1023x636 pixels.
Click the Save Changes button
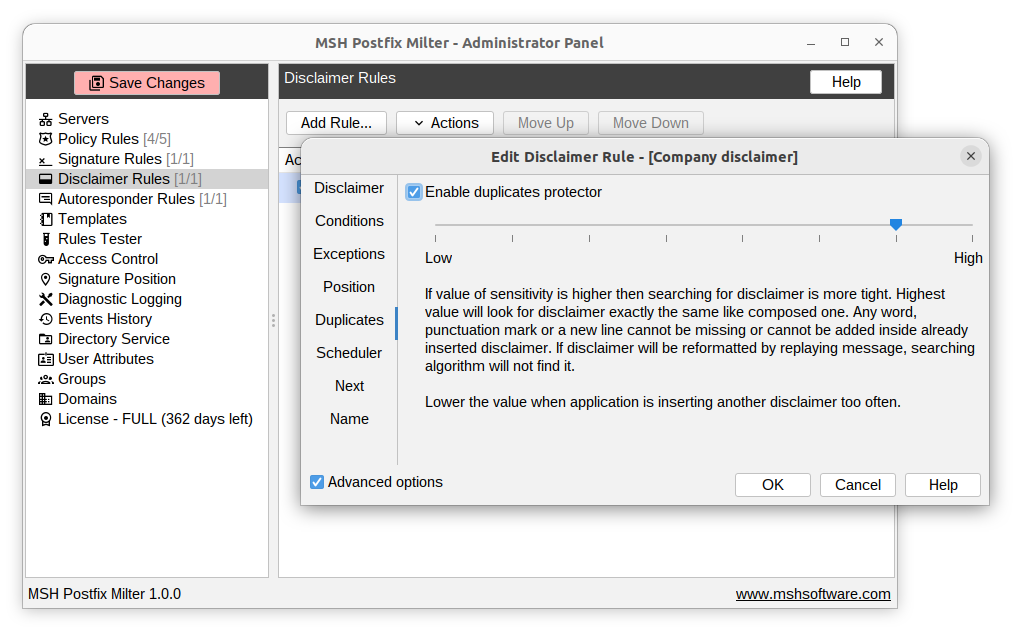click(147, 83)
